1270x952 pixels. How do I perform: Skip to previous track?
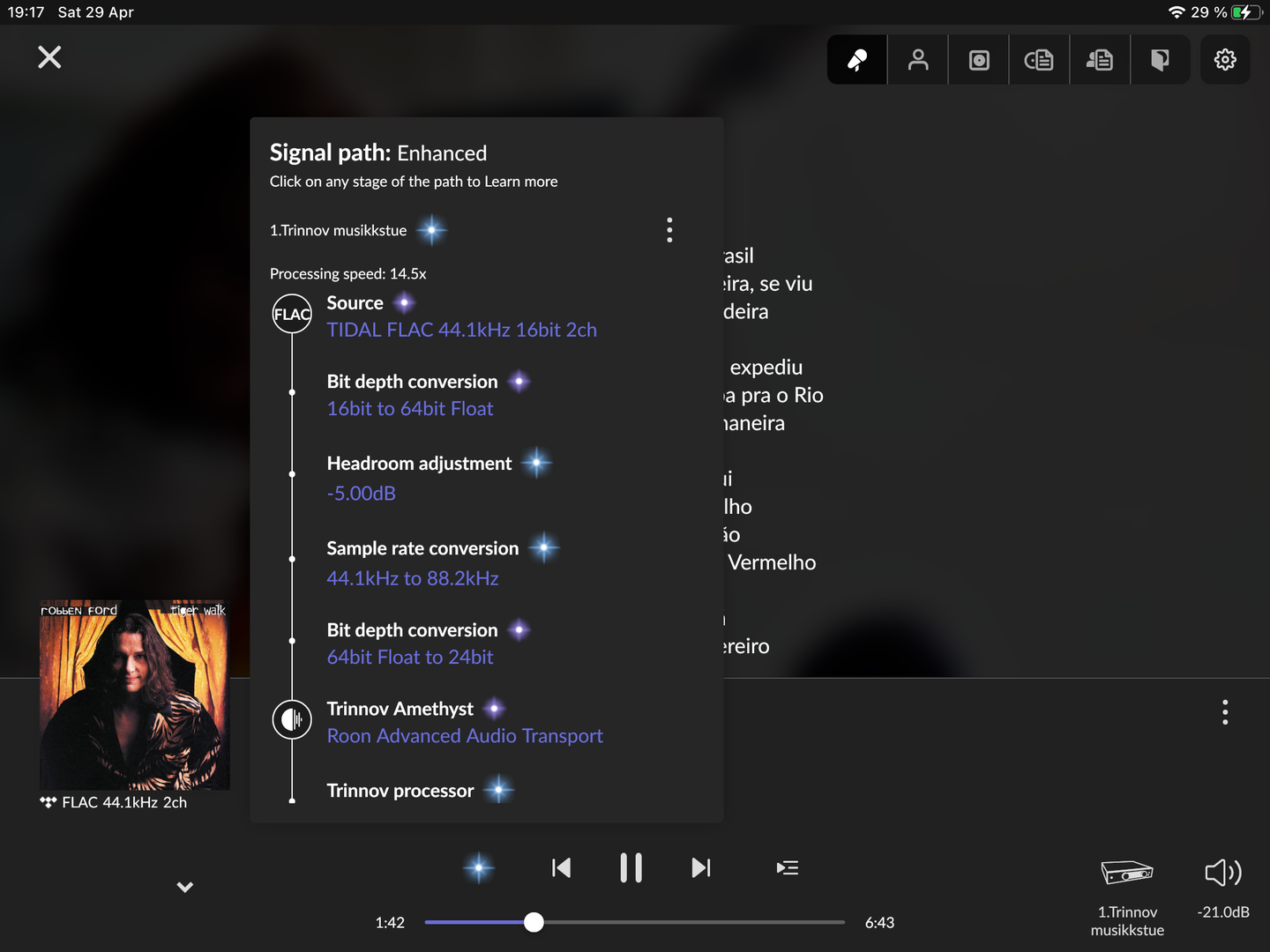point(561,868)
